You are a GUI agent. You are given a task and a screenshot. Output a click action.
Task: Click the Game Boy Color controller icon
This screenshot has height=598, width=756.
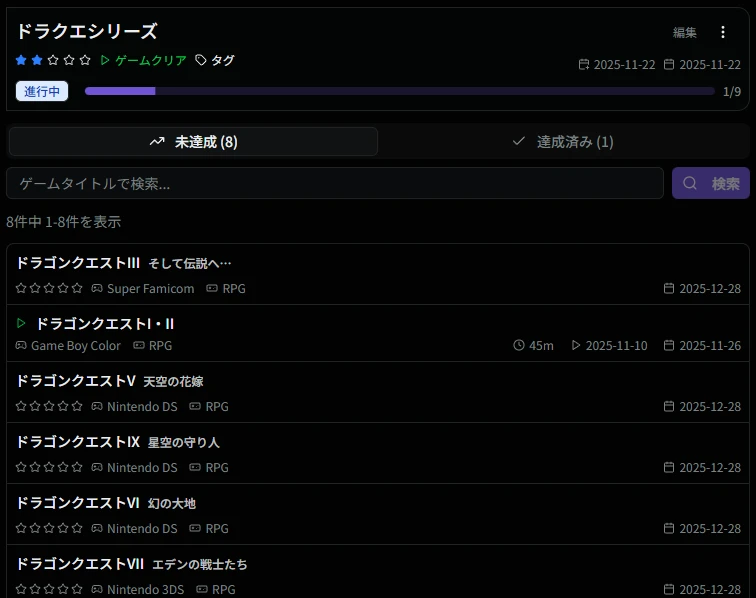point(21,345)
